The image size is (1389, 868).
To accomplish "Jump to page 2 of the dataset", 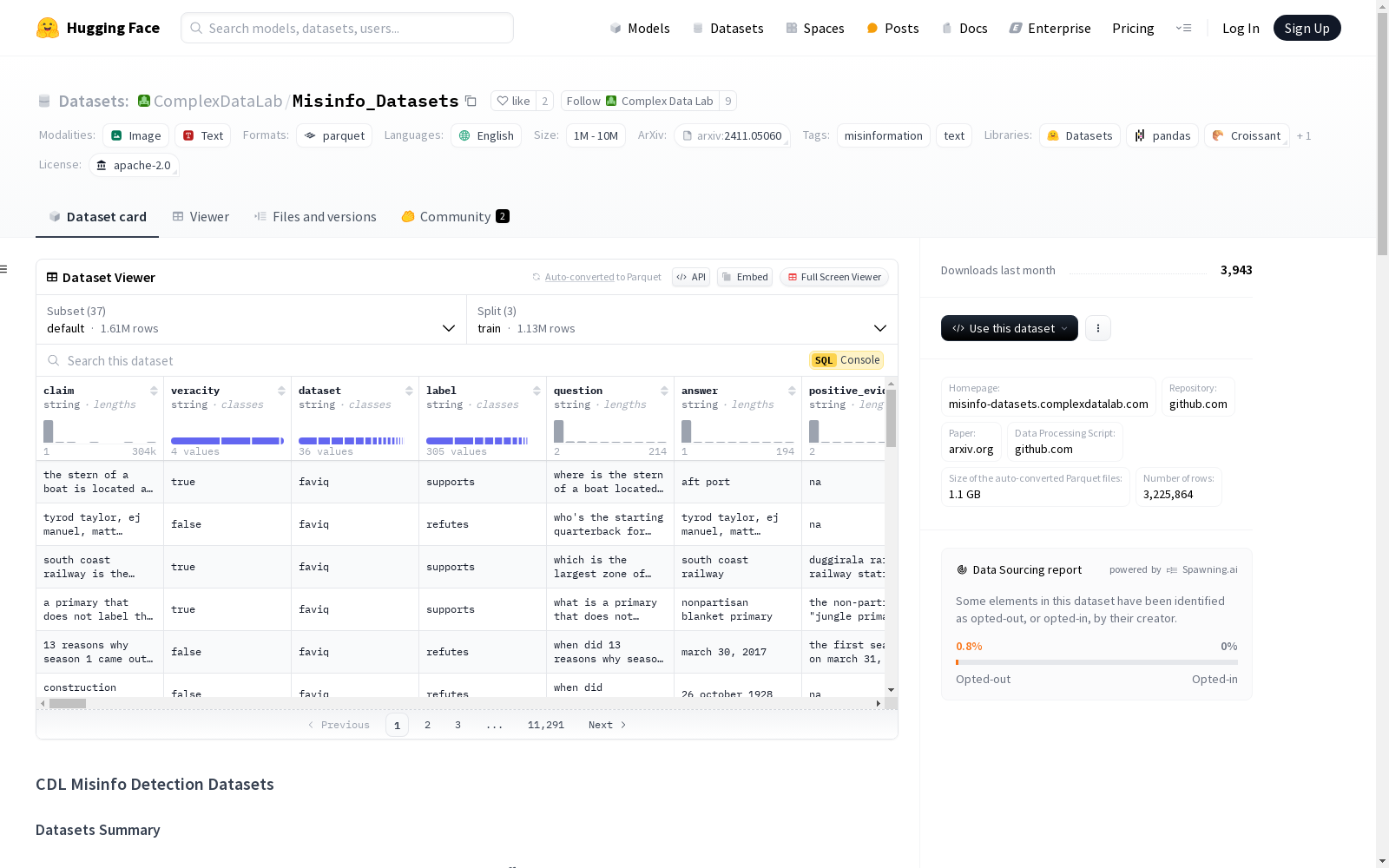I will point(427,725).
